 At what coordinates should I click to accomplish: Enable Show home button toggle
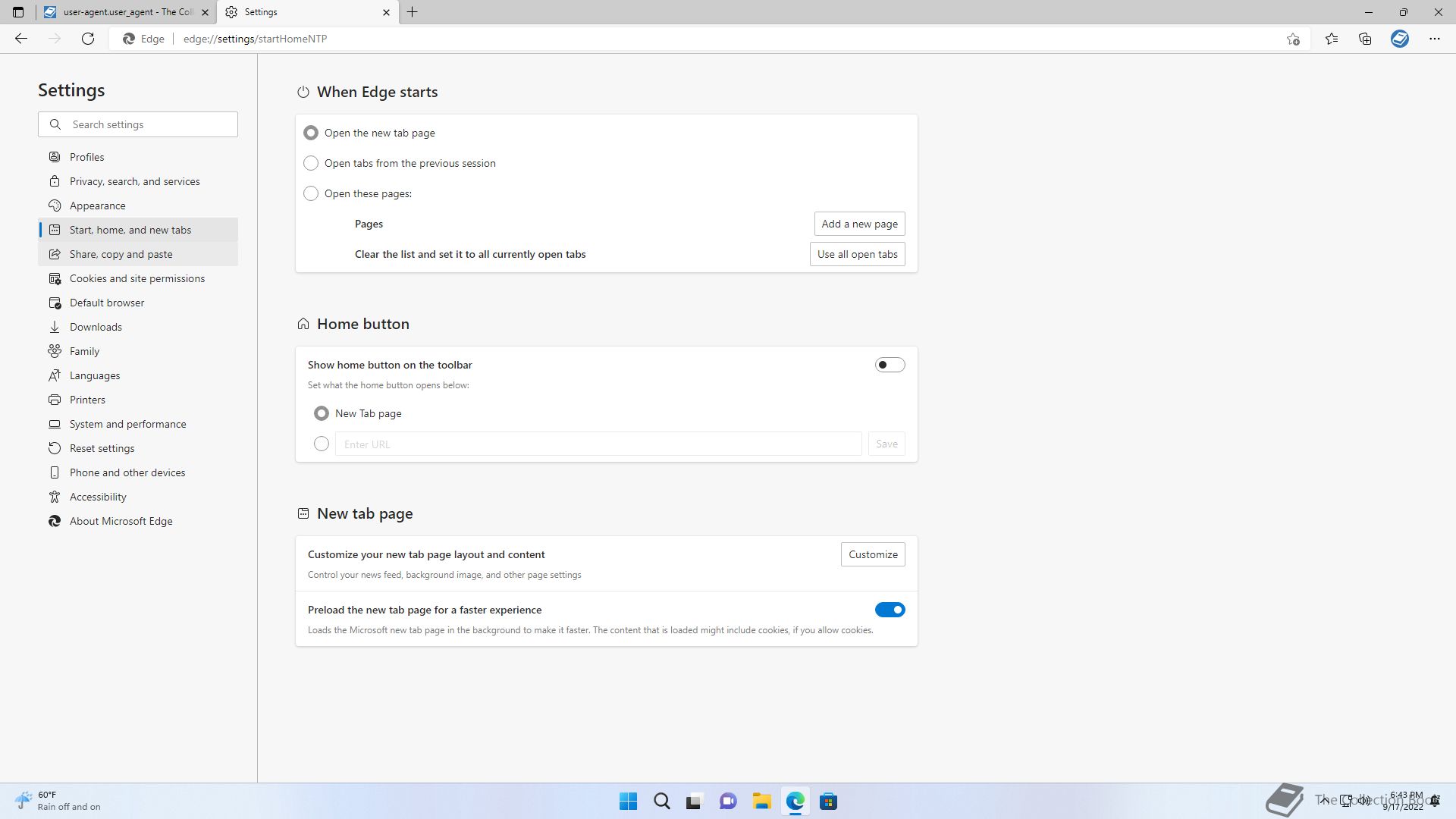(x=890, y=365)
